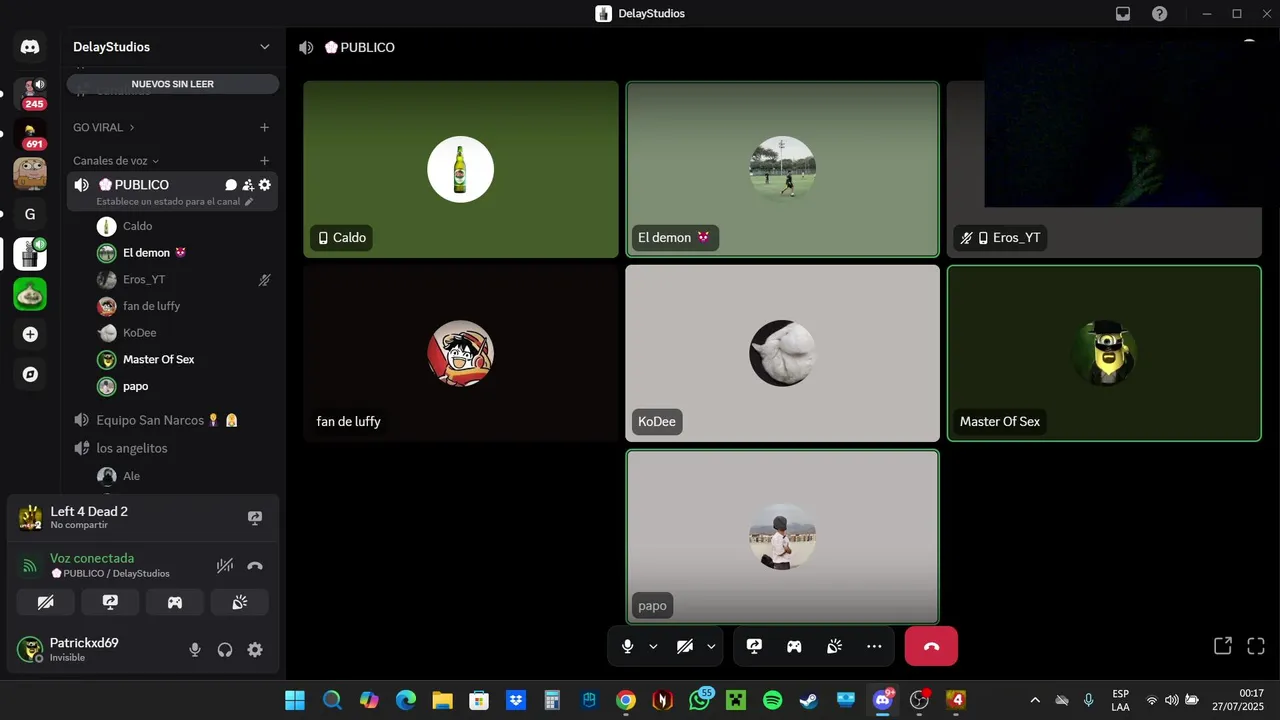Image resolution: width=1280 pixels, height=720 pixels.
Task: Create channel in Canales de voz
Action: click(x=265, y=160)
